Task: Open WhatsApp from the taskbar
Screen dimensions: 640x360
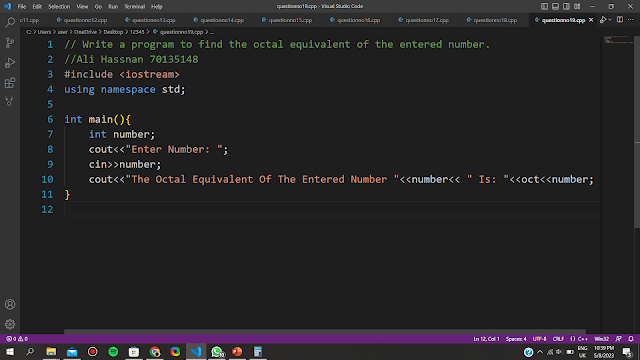Action: pos(217,351)
